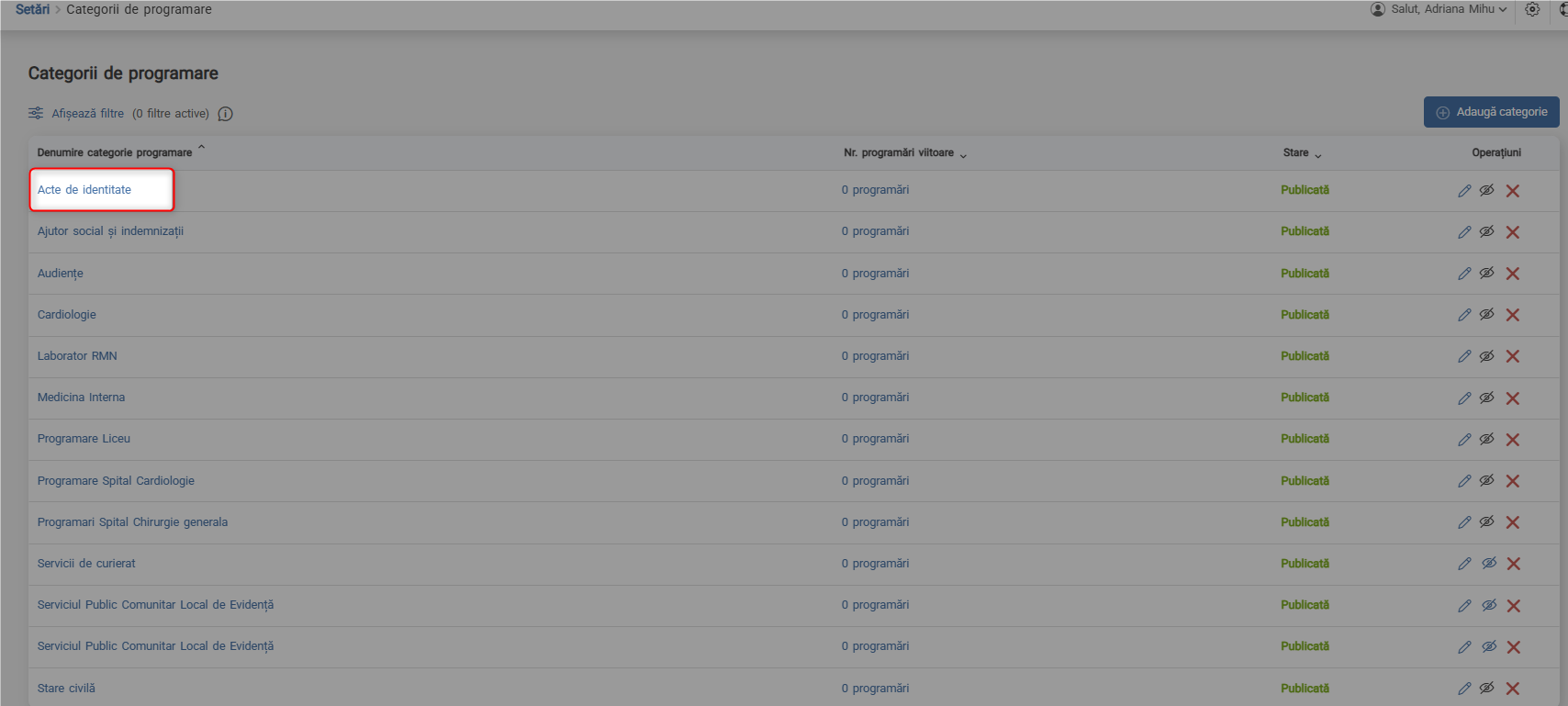Sort by the Stare column
Image resolution: width=1568 pixels, height=706 pixels.
(x=1297, y=152)
